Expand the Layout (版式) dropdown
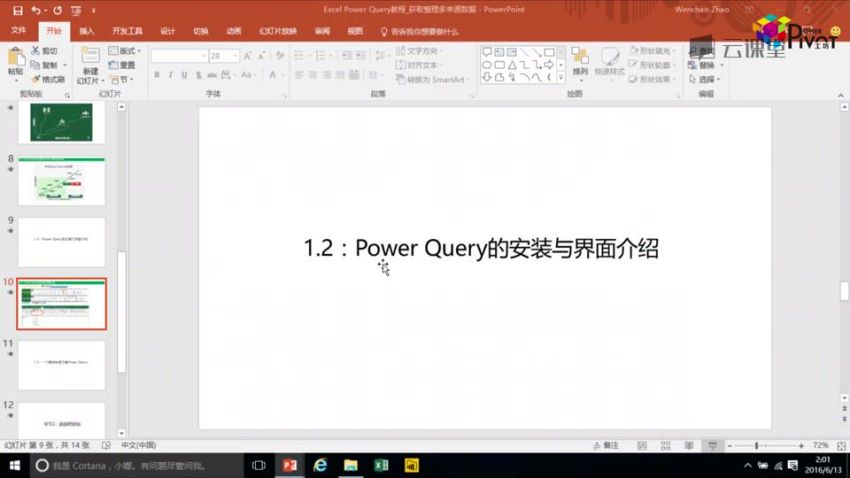The height and width of the screenshot is (478, 850). tap(125, 51)
